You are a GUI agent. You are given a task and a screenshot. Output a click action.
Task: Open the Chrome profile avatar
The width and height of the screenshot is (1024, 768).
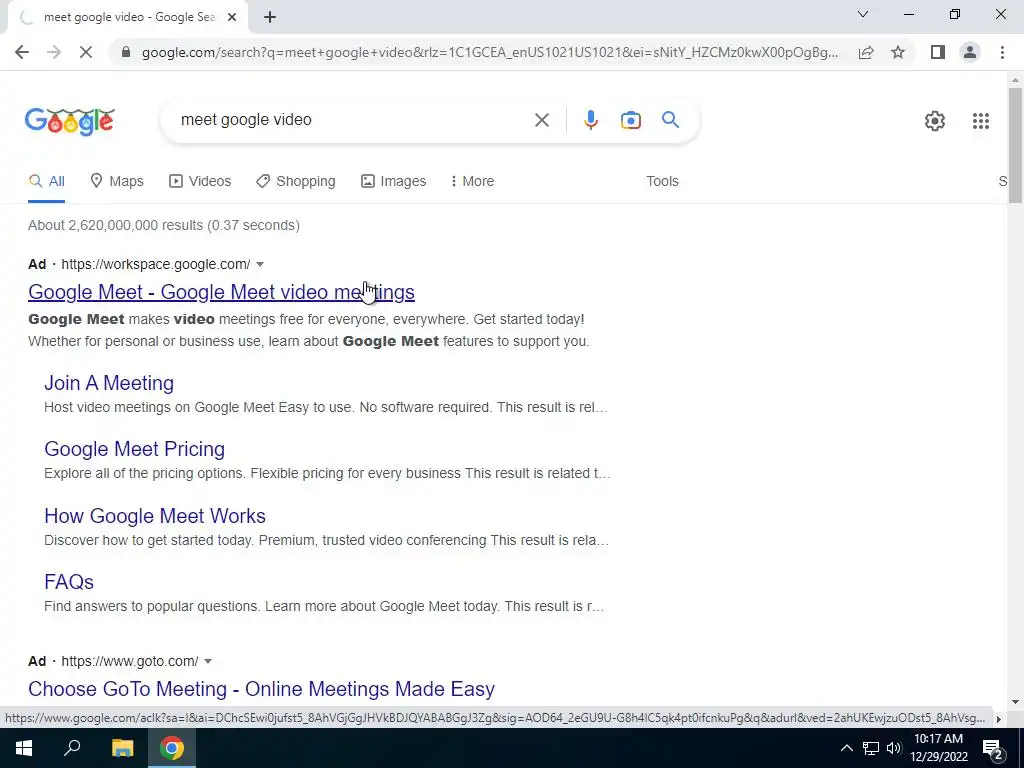tap(970, 52)
